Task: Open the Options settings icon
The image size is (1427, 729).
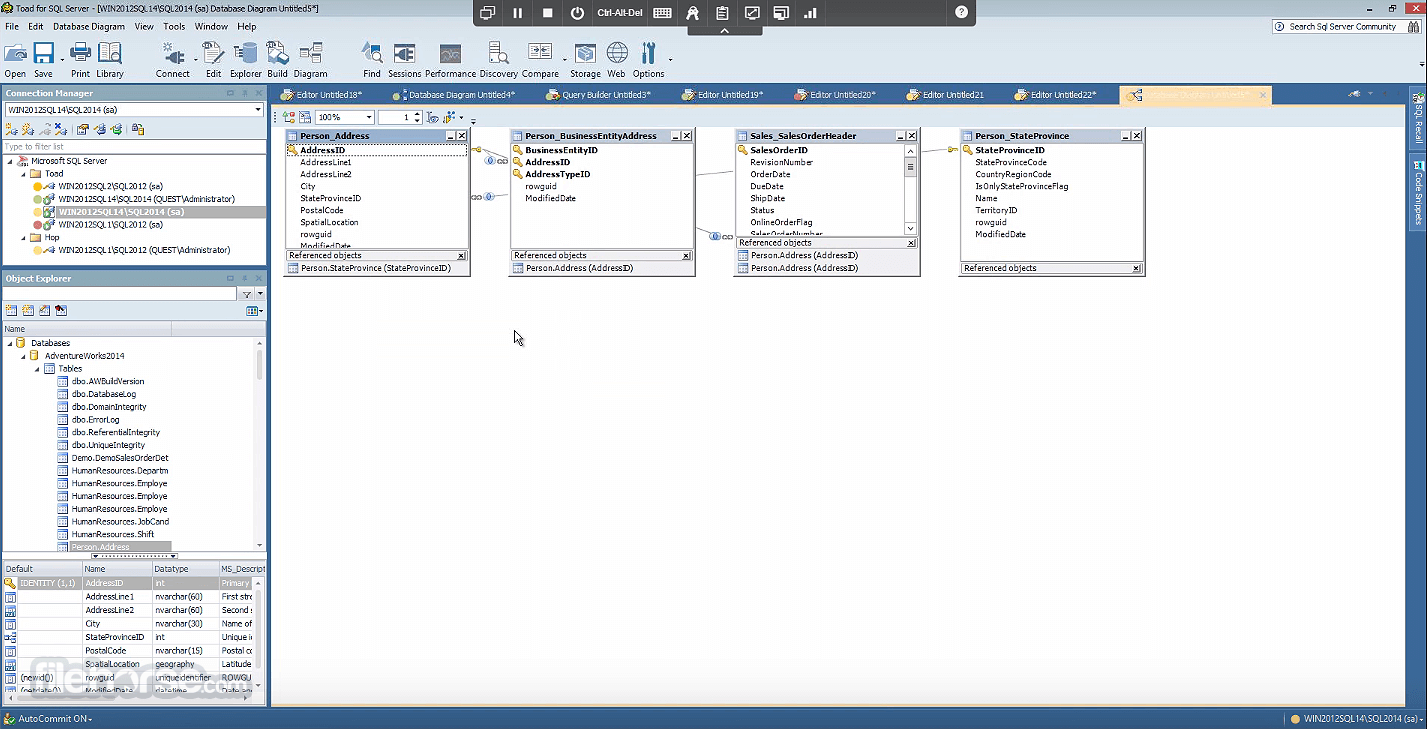Action: tap(648, 59)
